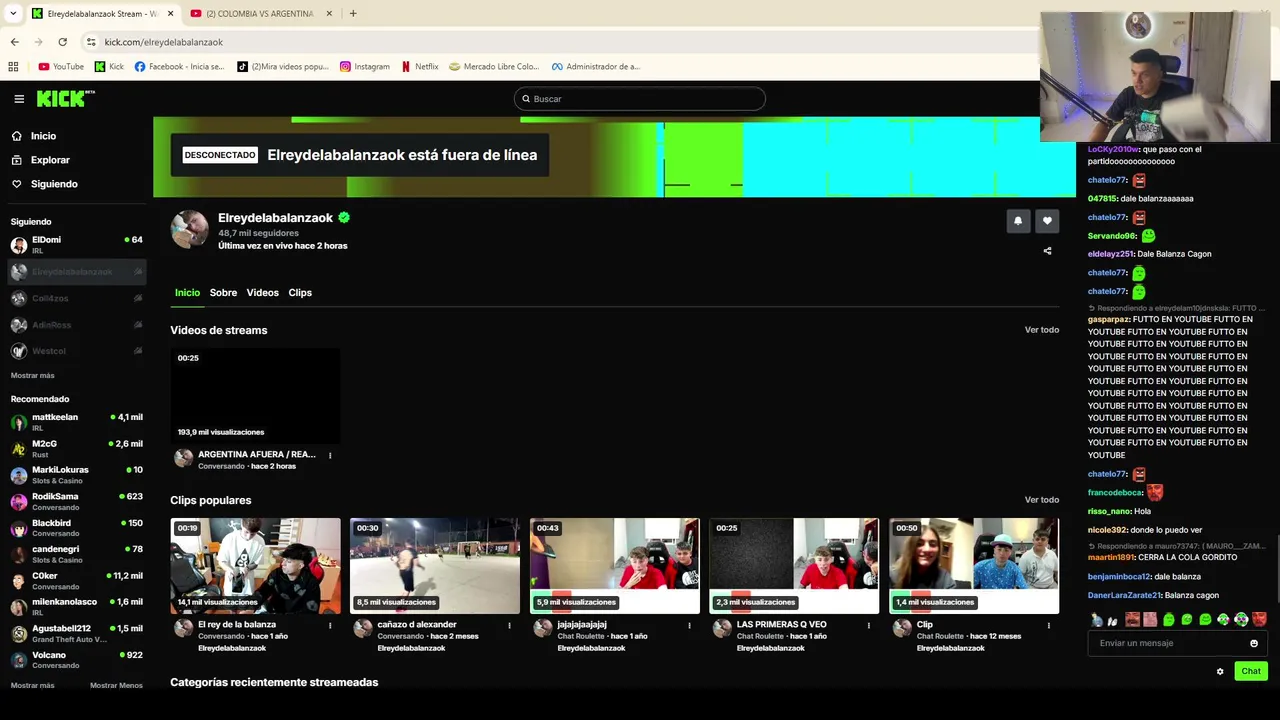The width and height of the screenshot is (1280, 720).
Task: Open the browser apps grid icon
Action: [13, 67]
